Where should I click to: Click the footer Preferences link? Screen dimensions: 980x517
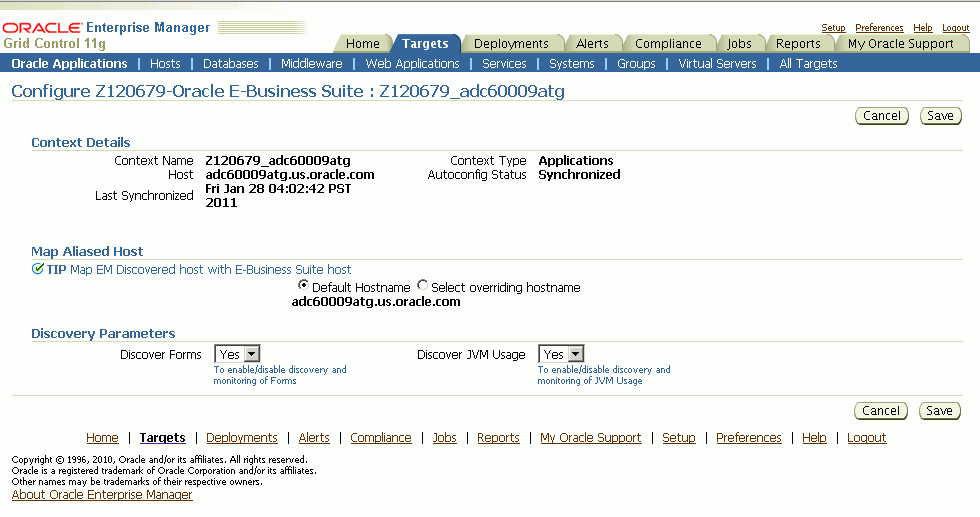749,438
